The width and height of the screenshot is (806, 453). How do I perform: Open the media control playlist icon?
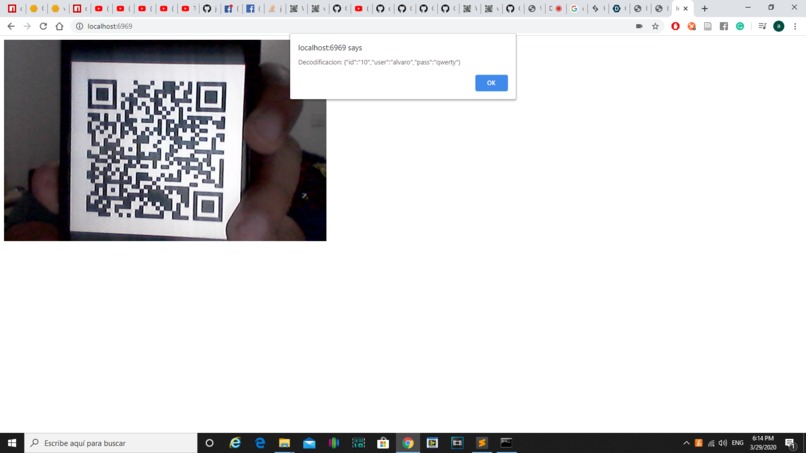coord(762,26)
